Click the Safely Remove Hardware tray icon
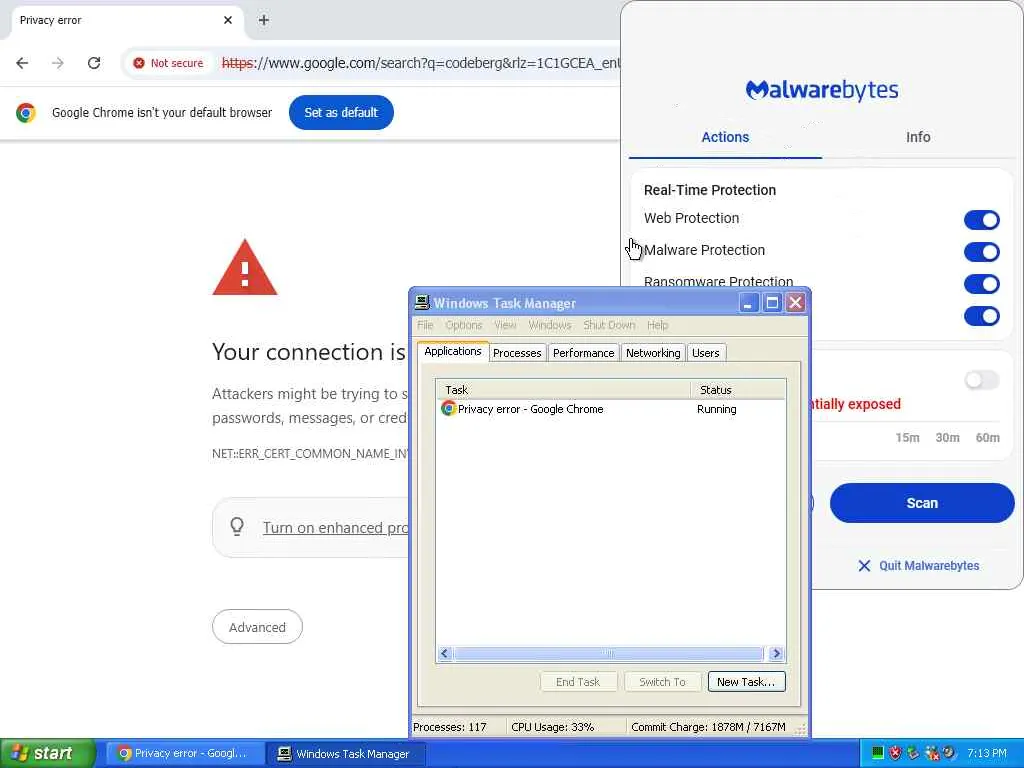Viewport: 1024px width, 768px height. point(913,753)
